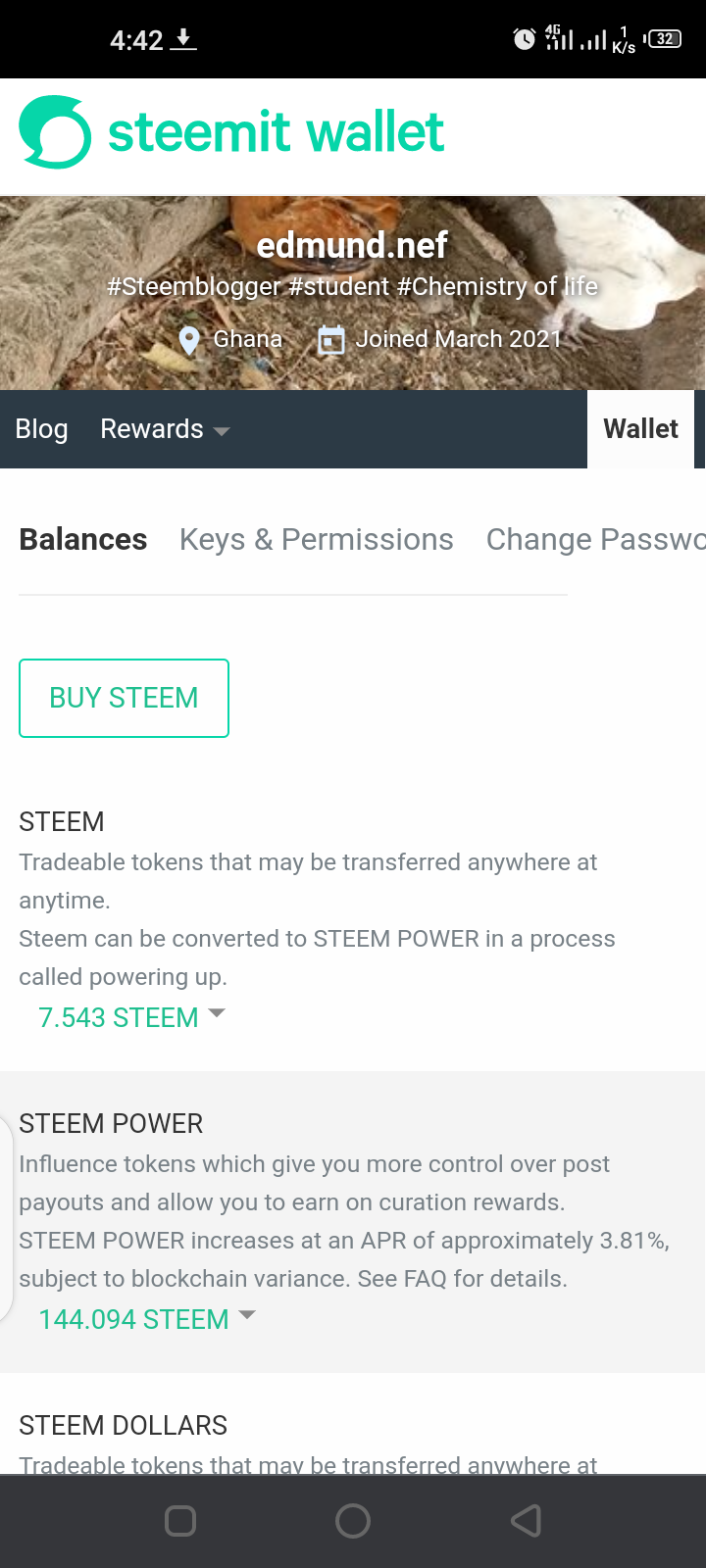Open the Keys & Permissions tab
The width and height of the screenshot is (706, 1568).
click(316, 540)
